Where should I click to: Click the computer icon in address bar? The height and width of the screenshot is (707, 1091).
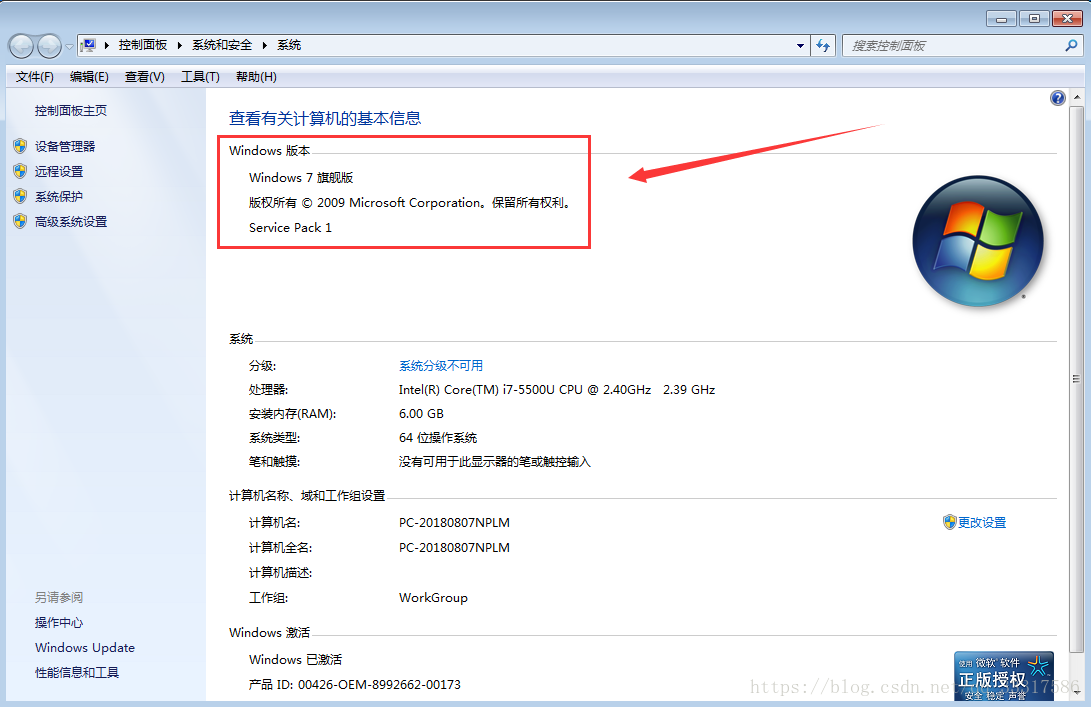pos(88,45)
